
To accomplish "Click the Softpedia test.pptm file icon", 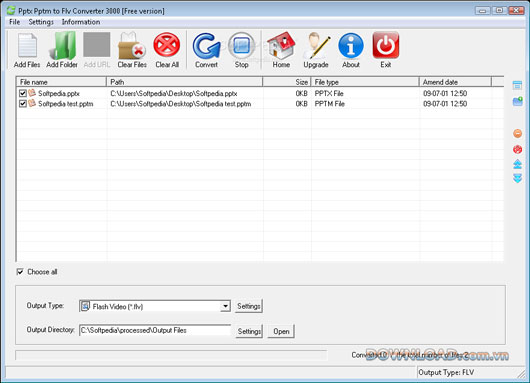I will coord(32,103).
